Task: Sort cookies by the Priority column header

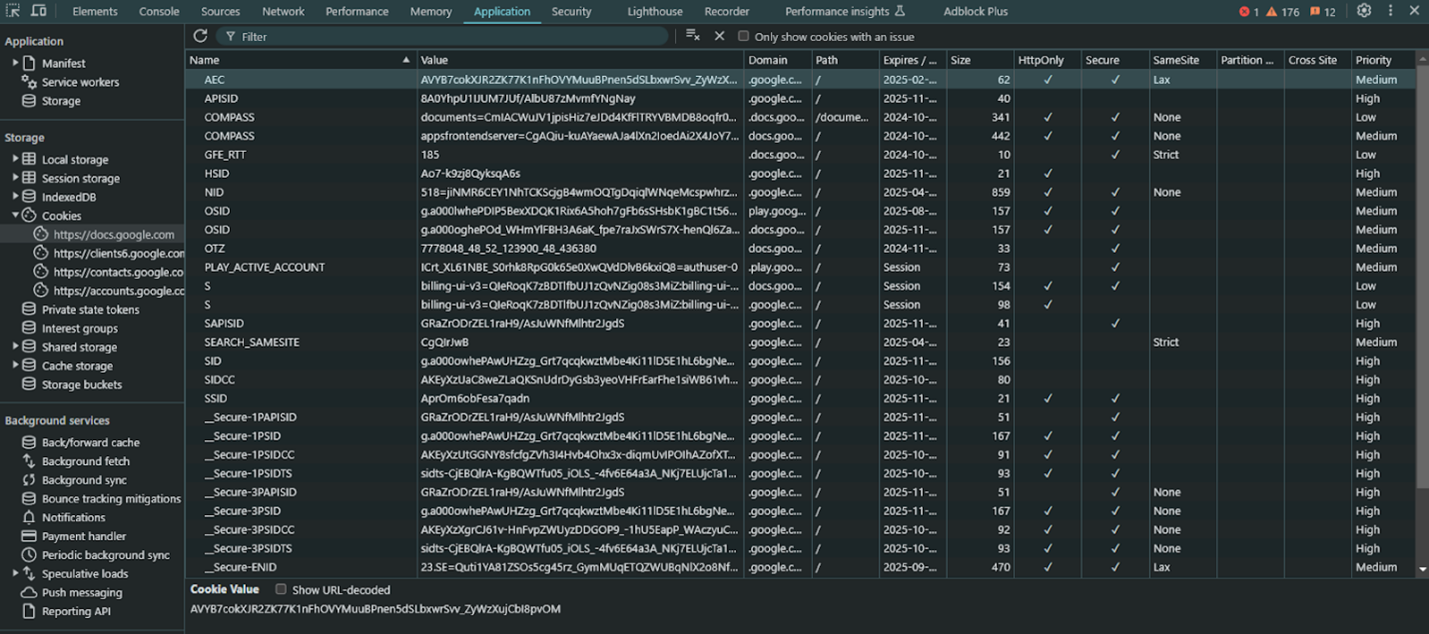Action: [x=1384, y=60]
